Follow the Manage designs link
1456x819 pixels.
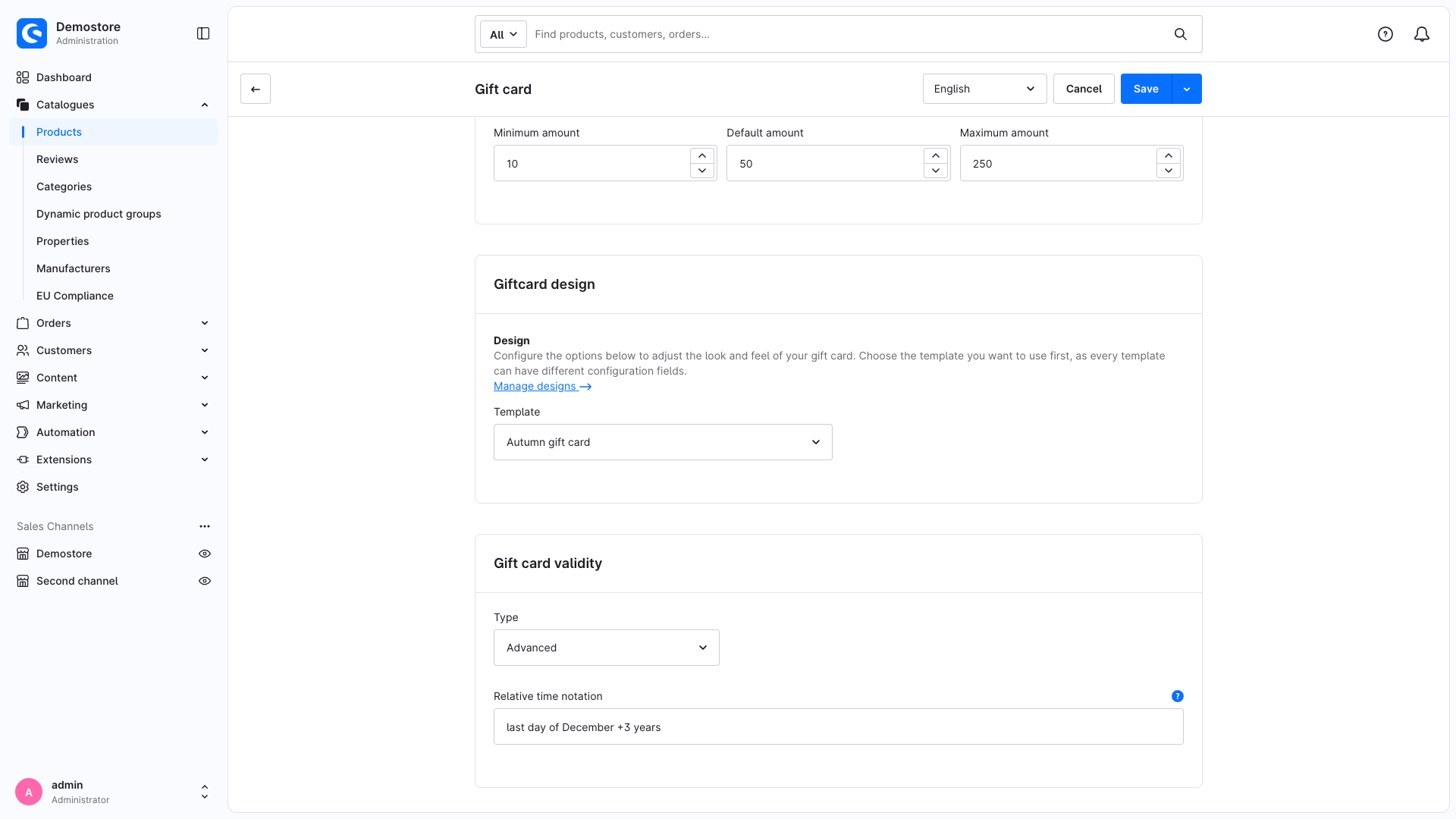[x=542, y=386]
